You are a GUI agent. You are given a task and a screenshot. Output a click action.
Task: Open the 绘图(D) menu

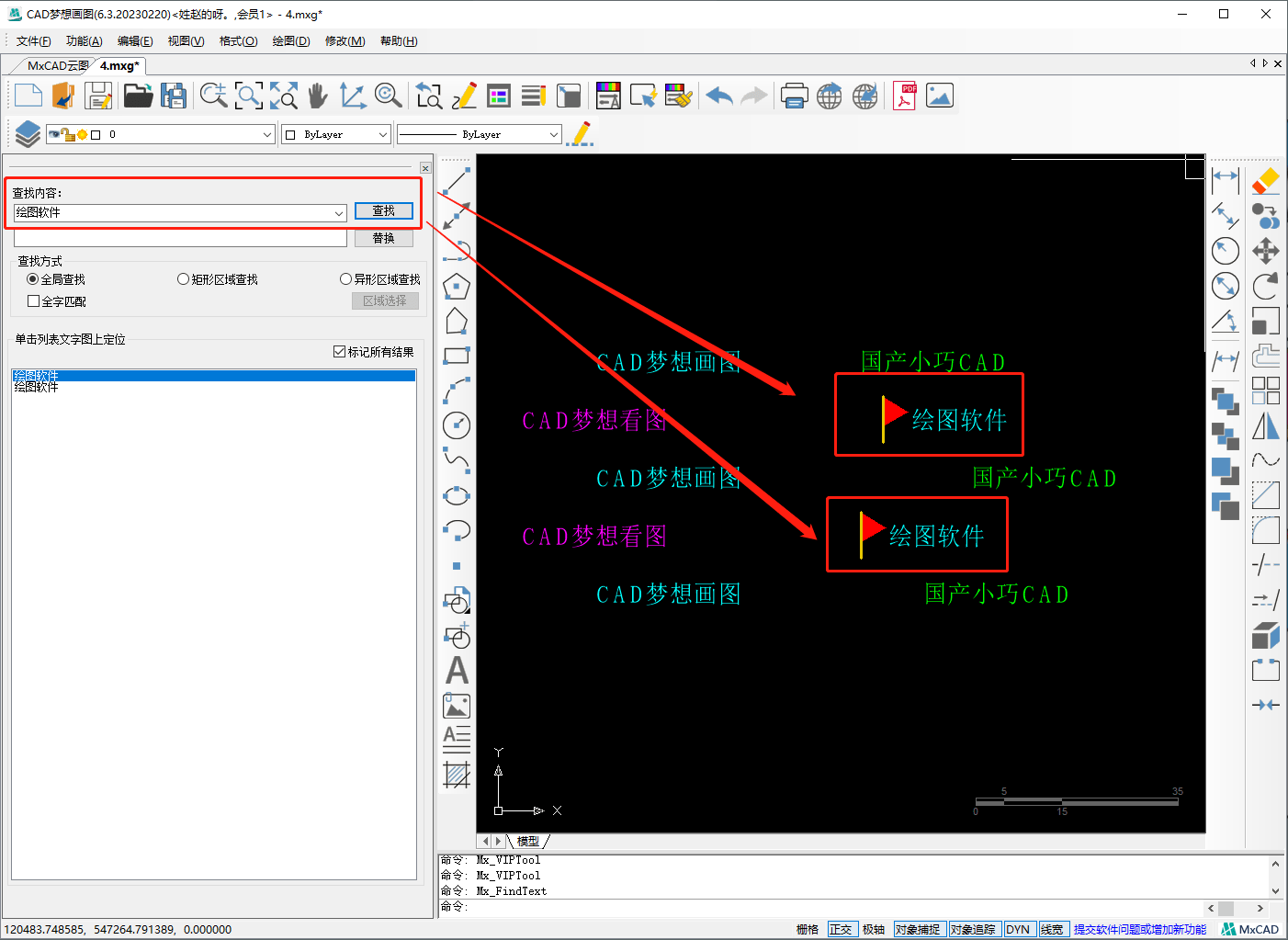[291, 41]
